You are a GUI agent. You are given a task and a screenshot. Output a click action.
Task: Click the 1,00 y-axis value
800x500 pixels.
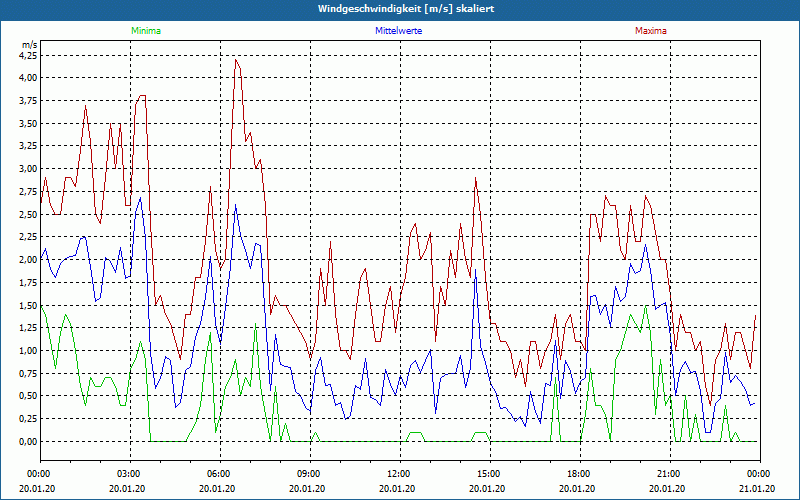[28, 351]
